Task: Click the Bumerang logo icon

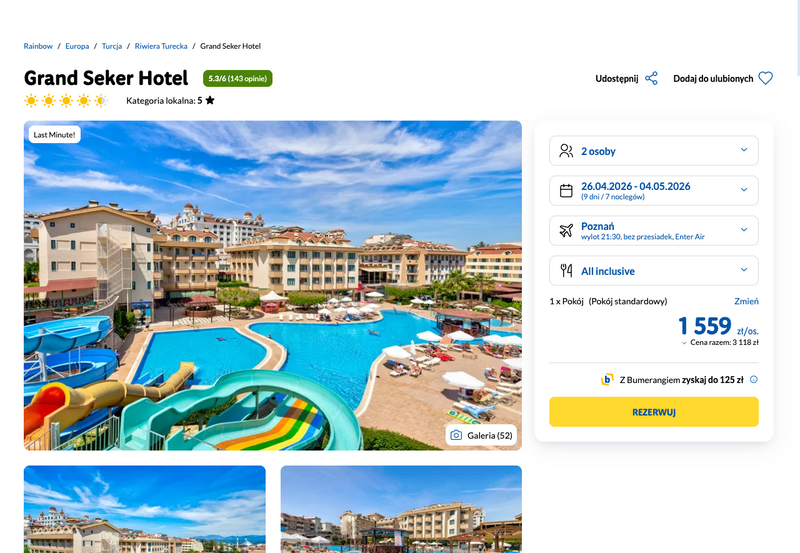Action: [607, 379]
